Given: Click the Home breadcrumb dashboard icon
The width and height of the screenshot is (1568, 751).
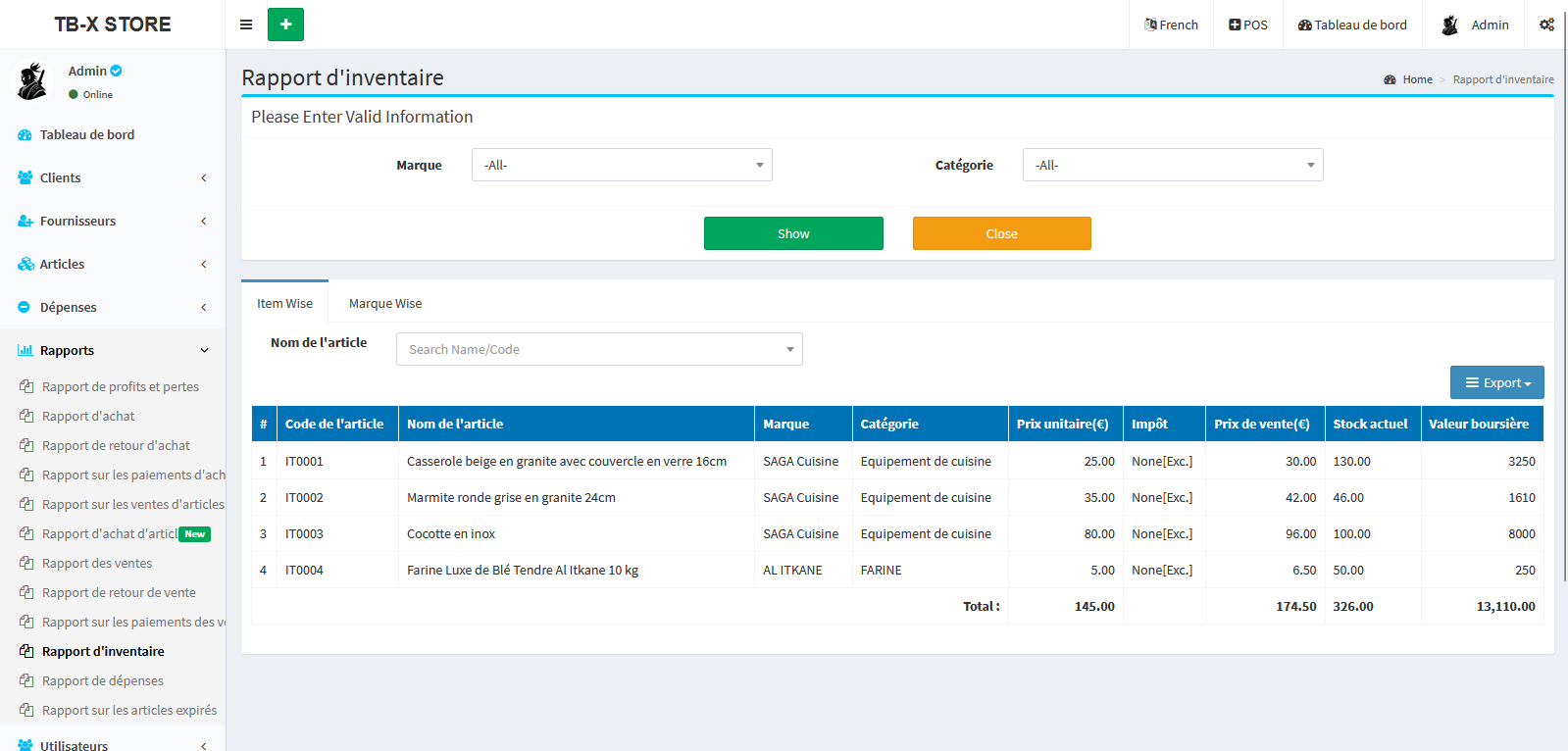Looking at the screenshot, I should coord(1390,79).
